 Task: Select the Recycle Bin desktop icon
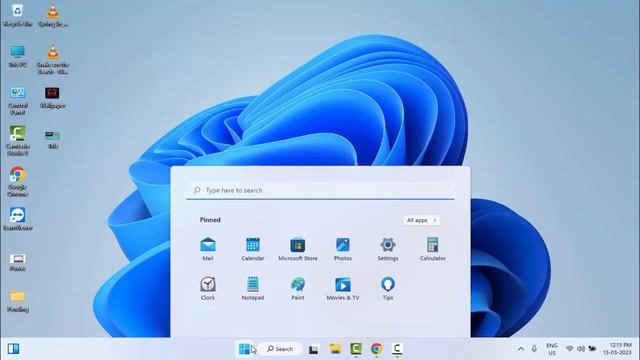[18, 16]
